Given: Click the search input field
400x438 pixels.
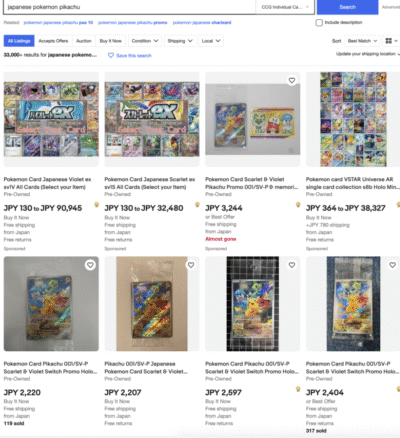Looking at the screenshot, I should pos(129,7).
